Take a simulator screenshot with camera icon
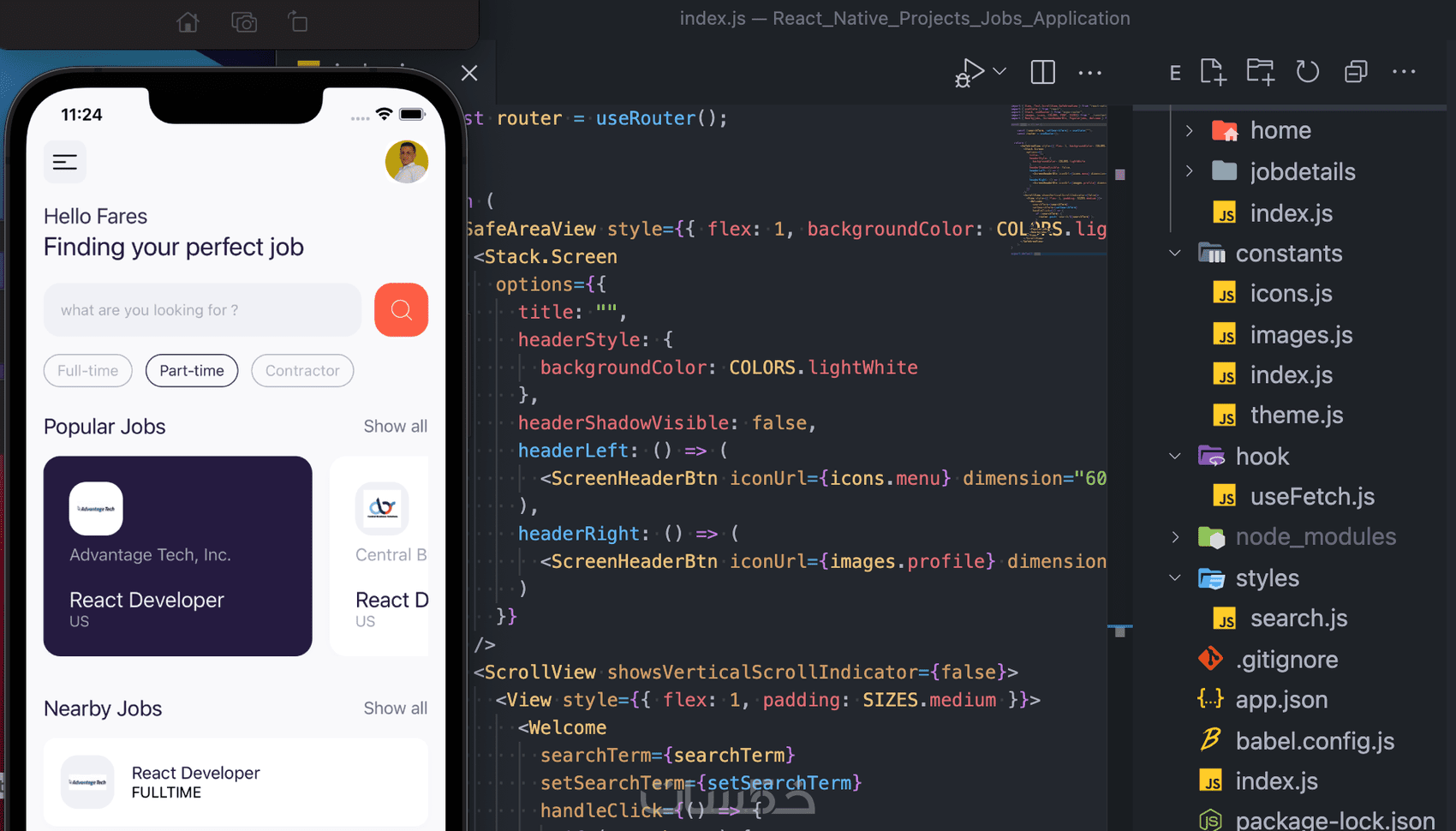Screen dimensions: 1456x831 [x=244, y=22]
